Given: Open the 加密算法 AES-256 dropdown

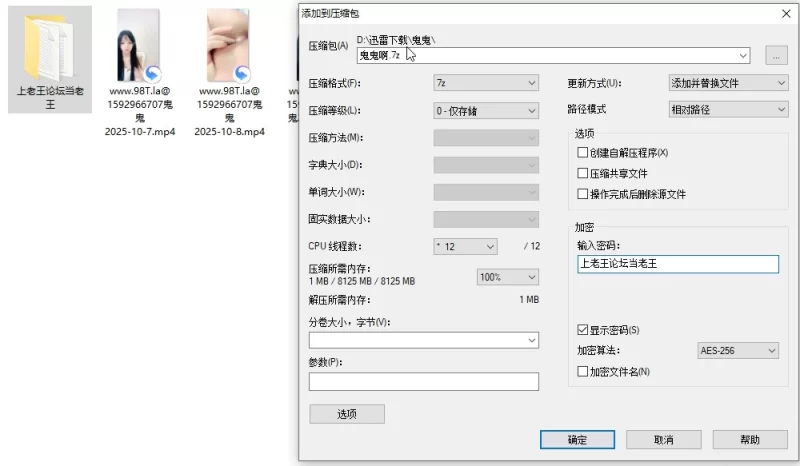Looking at the screenshot, I should [x=738, y=351].
